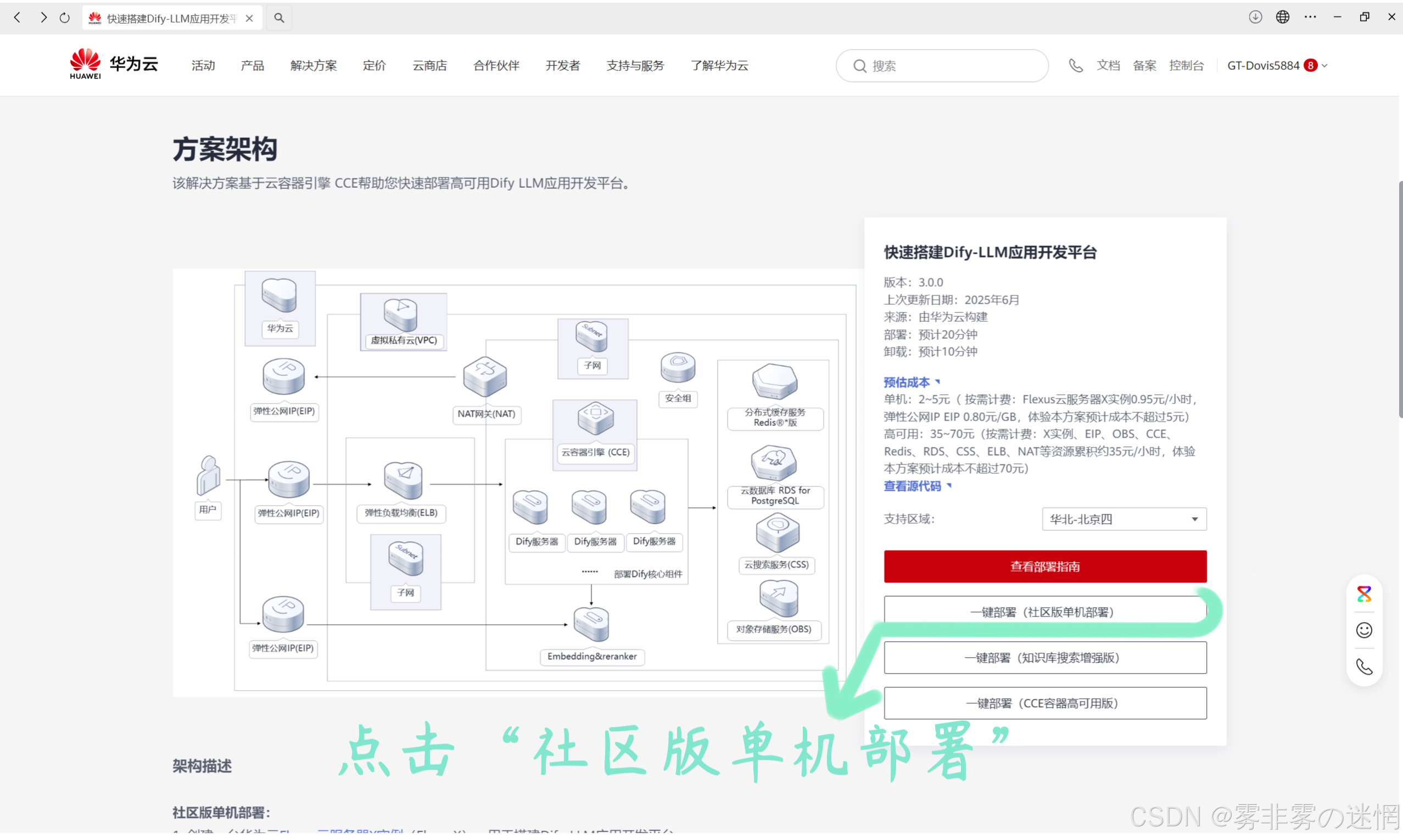This screenshot has height=840, width=1403.
Task: Click the red 查看部署指南 button
Action: point(1045,566)
